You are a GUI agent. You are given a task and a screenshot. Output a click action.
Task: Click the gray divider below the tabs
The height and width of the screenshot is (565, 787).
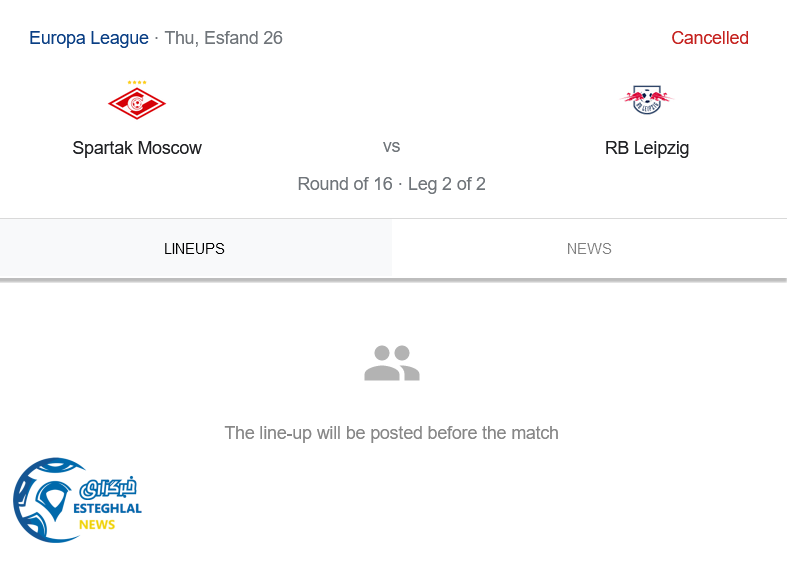393,280
